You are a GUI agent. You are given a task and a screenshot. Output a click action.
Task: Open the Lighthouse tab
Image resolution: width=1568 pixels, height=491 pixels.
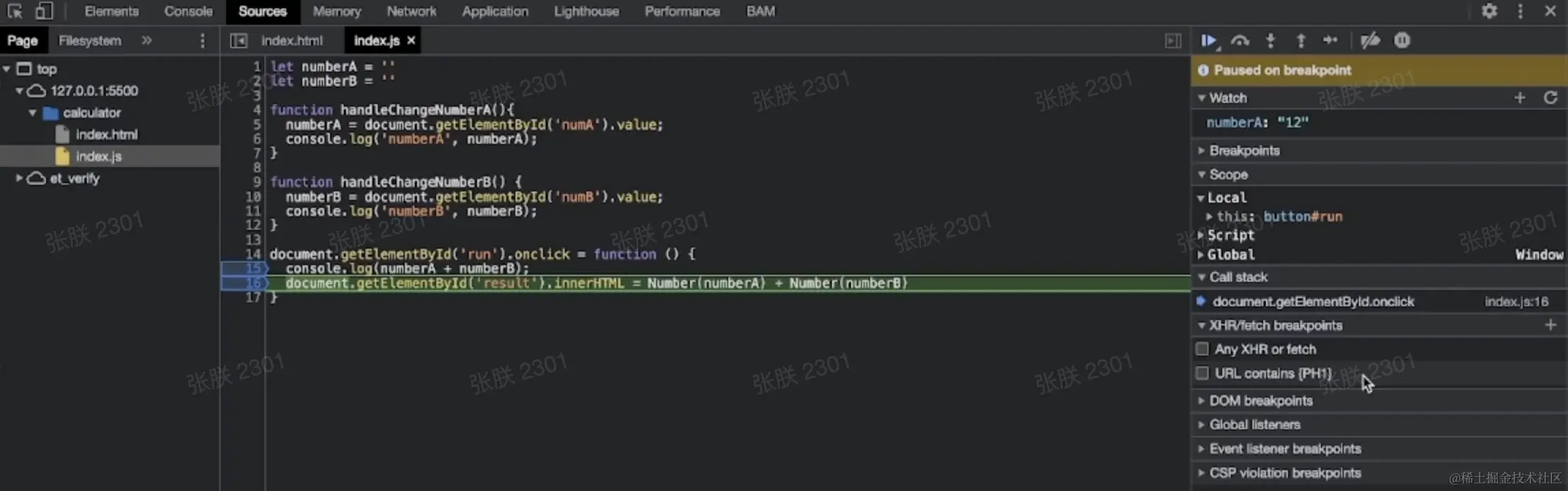pos(586,11)
